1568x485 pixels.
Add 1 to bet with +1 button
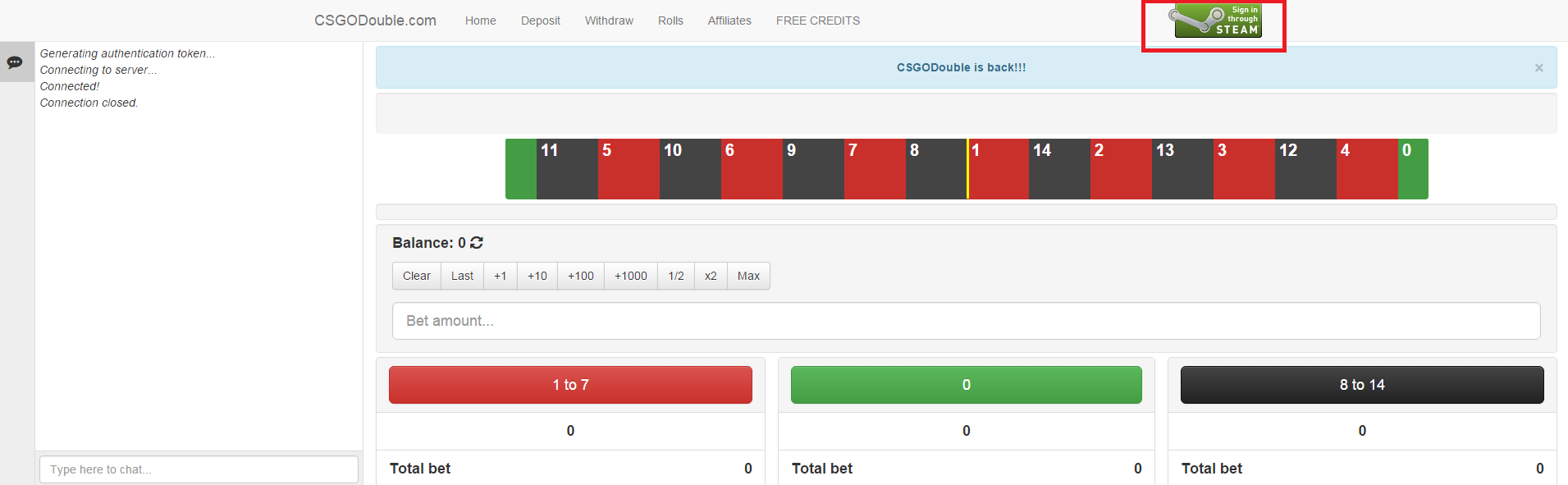pyautogui.click(x=501, y=276)
